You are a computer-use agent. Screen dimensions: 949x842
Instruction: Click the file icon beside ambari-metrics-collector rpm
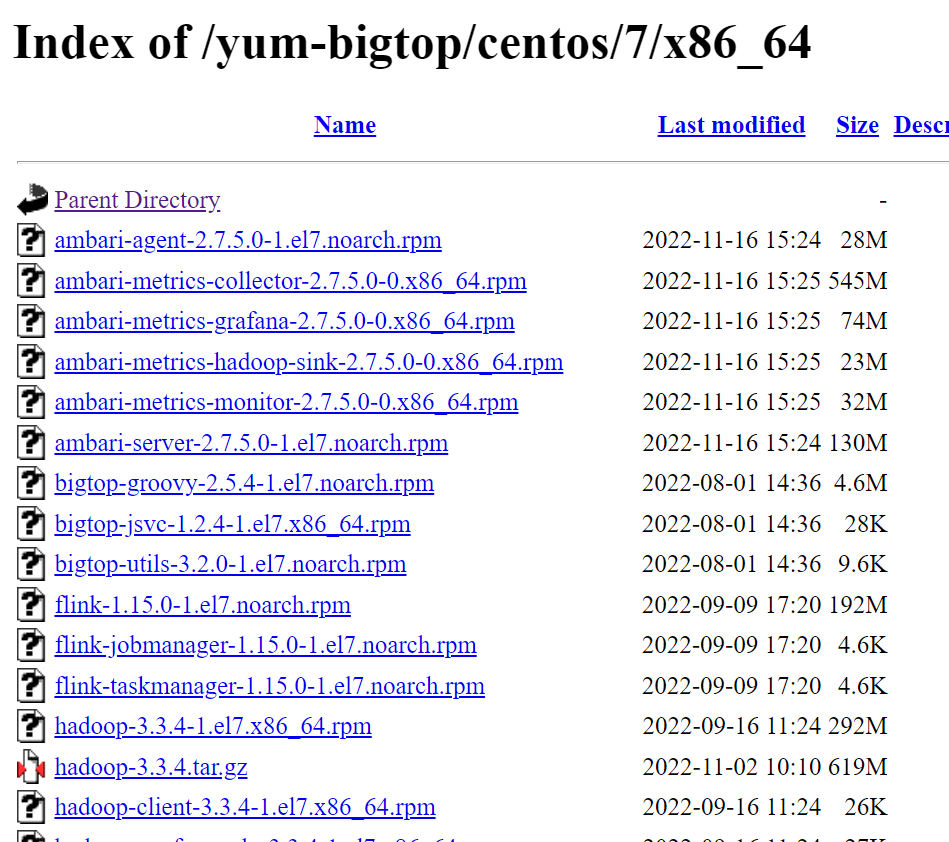pyautogui.click(x=31, y=280)
